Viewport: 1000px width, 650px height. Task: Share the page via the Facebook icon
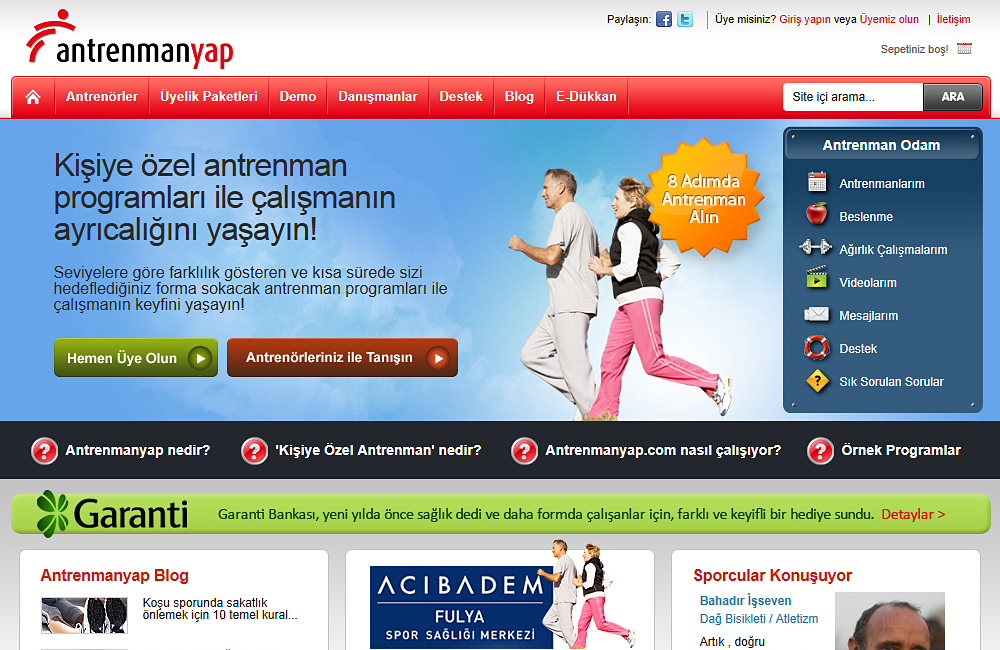tap(664, 19)
